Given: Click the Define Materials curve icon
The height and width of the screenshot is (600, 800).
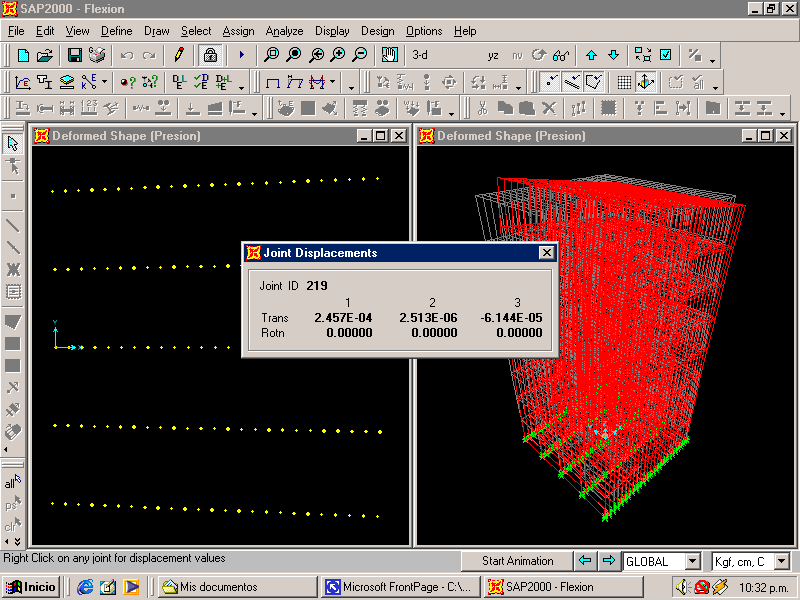Looking at the screenshot, I should pyautogui.click(x=23, y=82).
